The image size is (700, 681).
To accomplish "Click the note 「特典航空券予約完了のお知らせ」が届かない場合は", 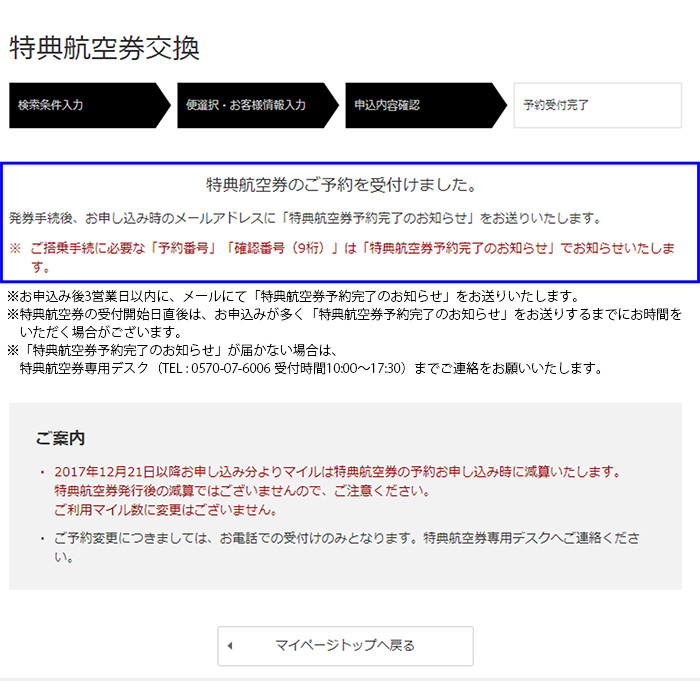I will (x=175, y=350).
